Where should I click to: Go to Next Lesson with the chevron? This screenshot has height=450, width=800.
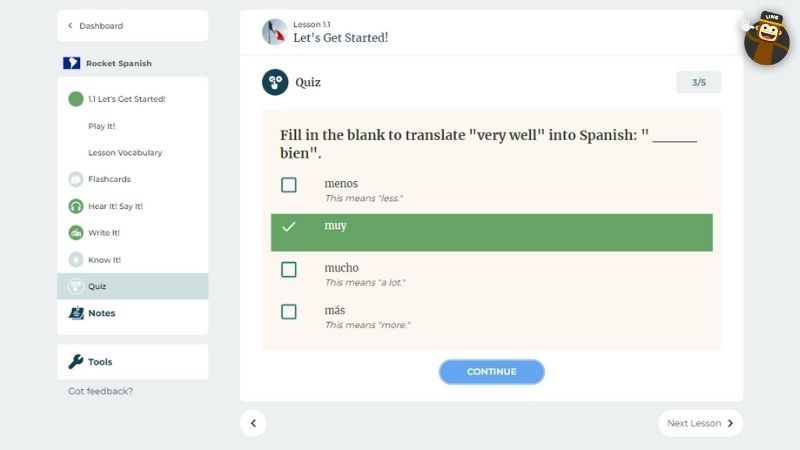coord(731,423)
